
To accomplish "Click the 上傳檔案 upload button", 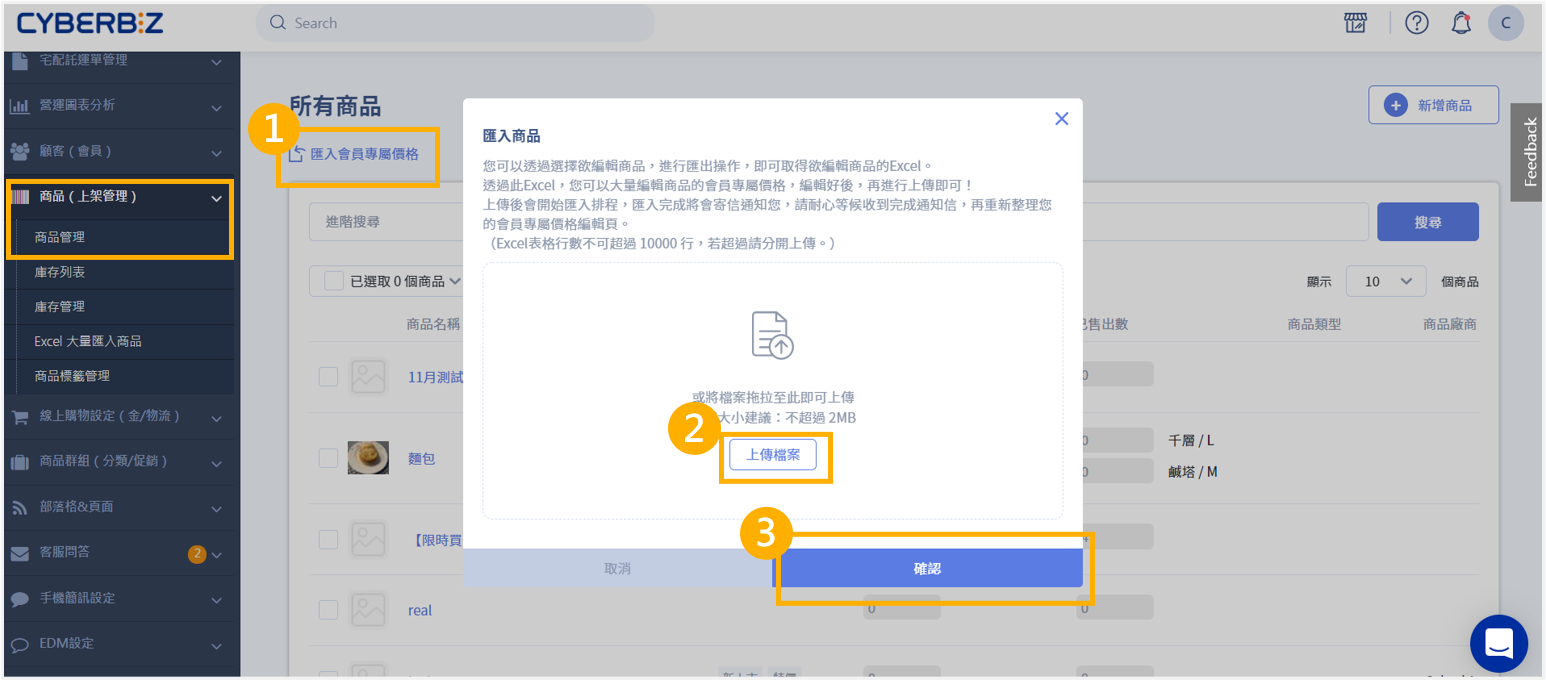I will tap(772, 455).
